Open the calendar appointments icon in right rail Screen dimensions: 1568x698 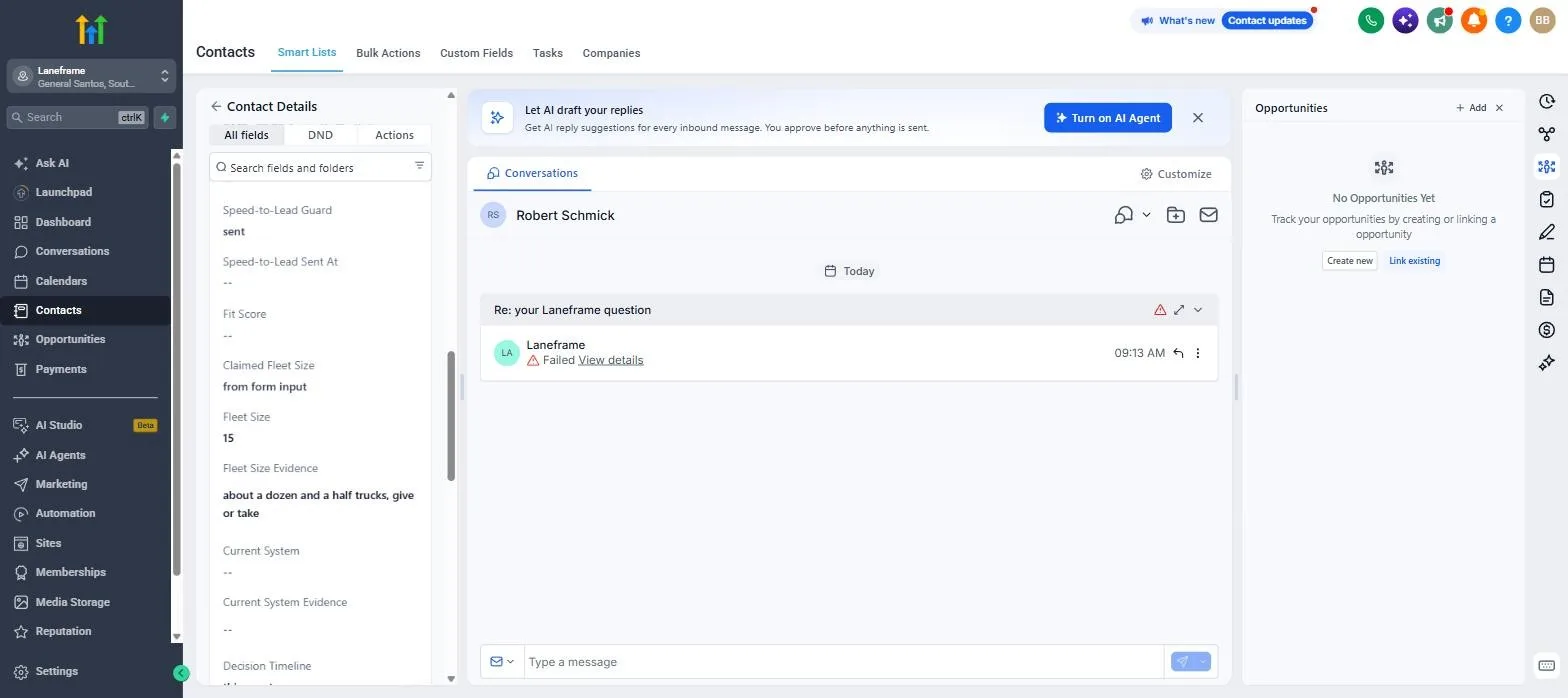[x=1547, y=265]
